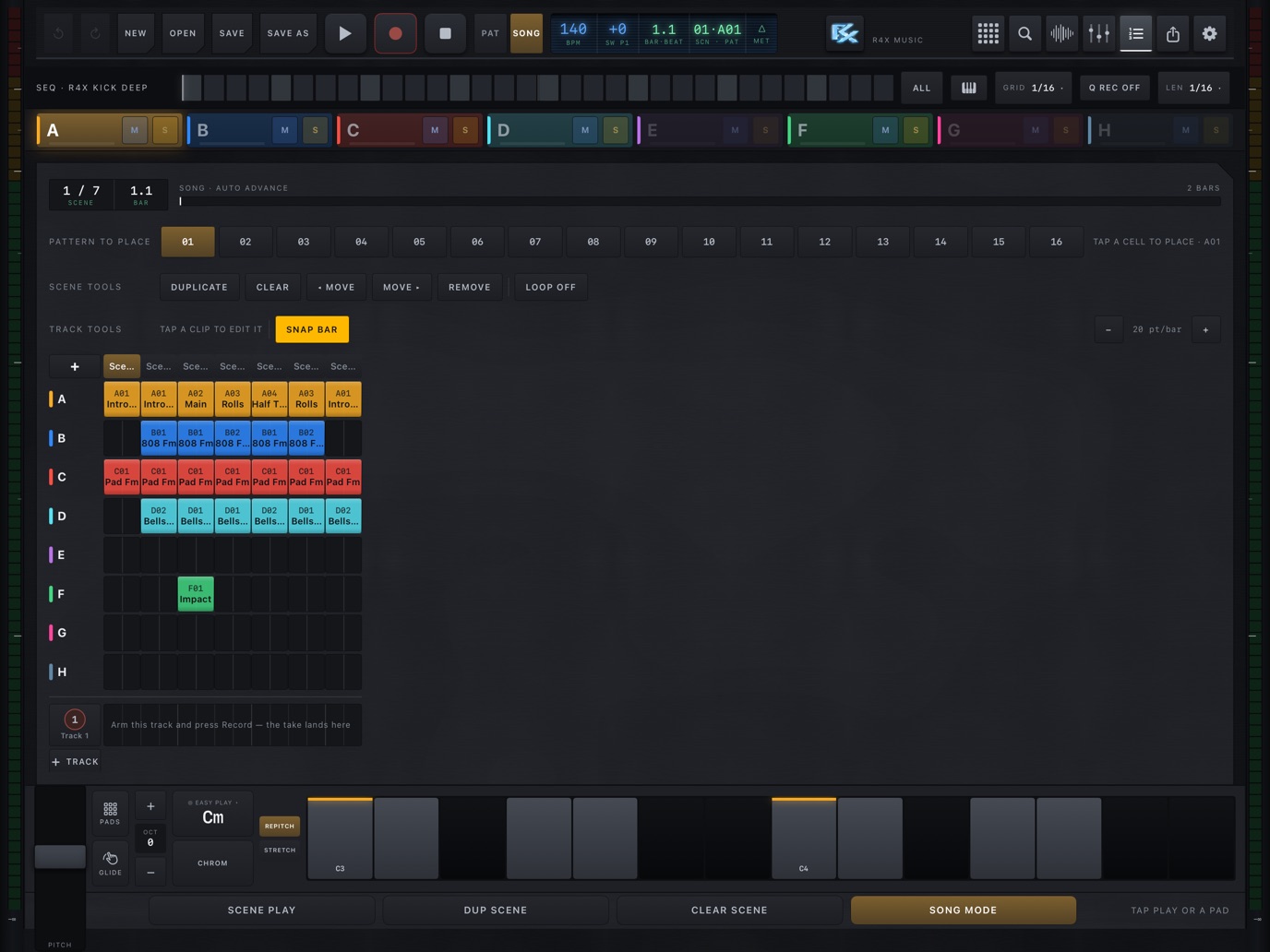Enable STRETCH mode
This screenshot has height=952, width=1270.
point(280,851)
